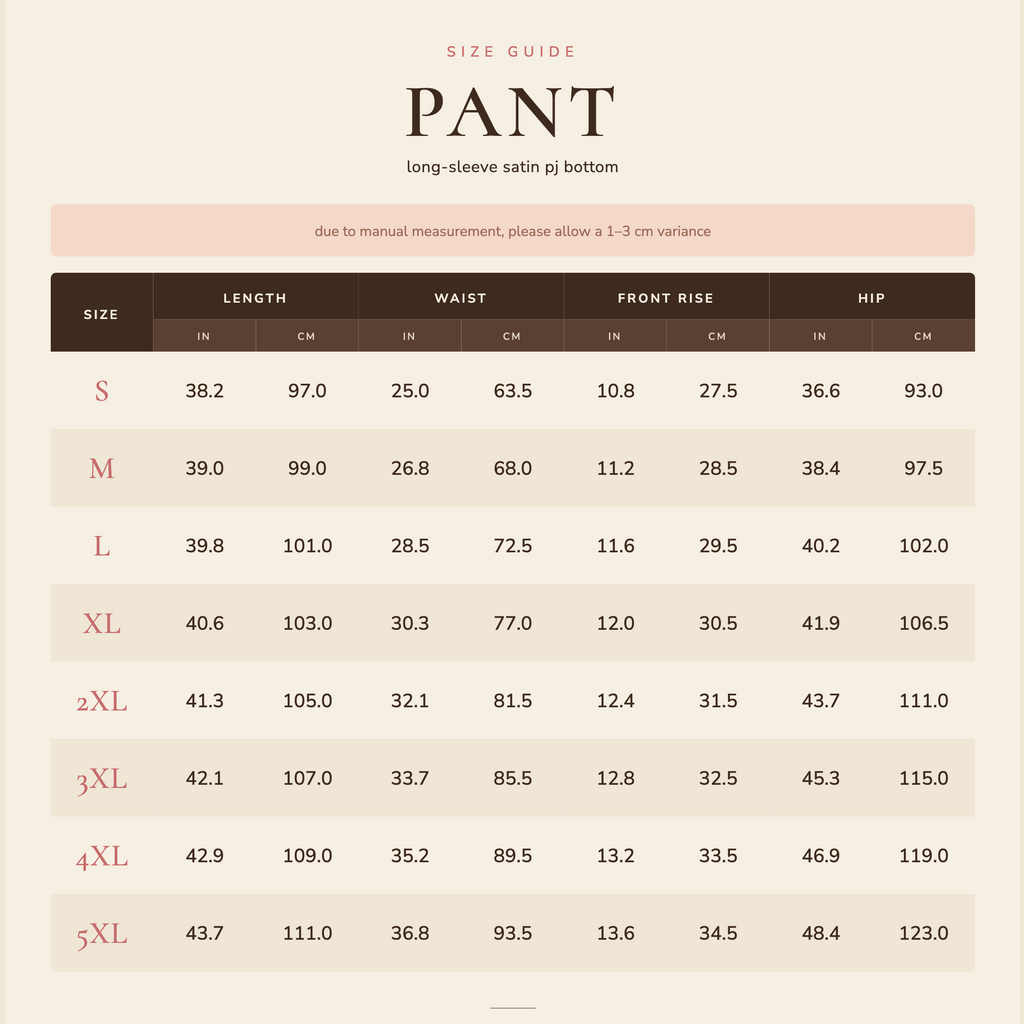This screenshot has height=1024, width=1024.
Task: Click the FRONT RISE column header
Action: click(x=666, y=298)
